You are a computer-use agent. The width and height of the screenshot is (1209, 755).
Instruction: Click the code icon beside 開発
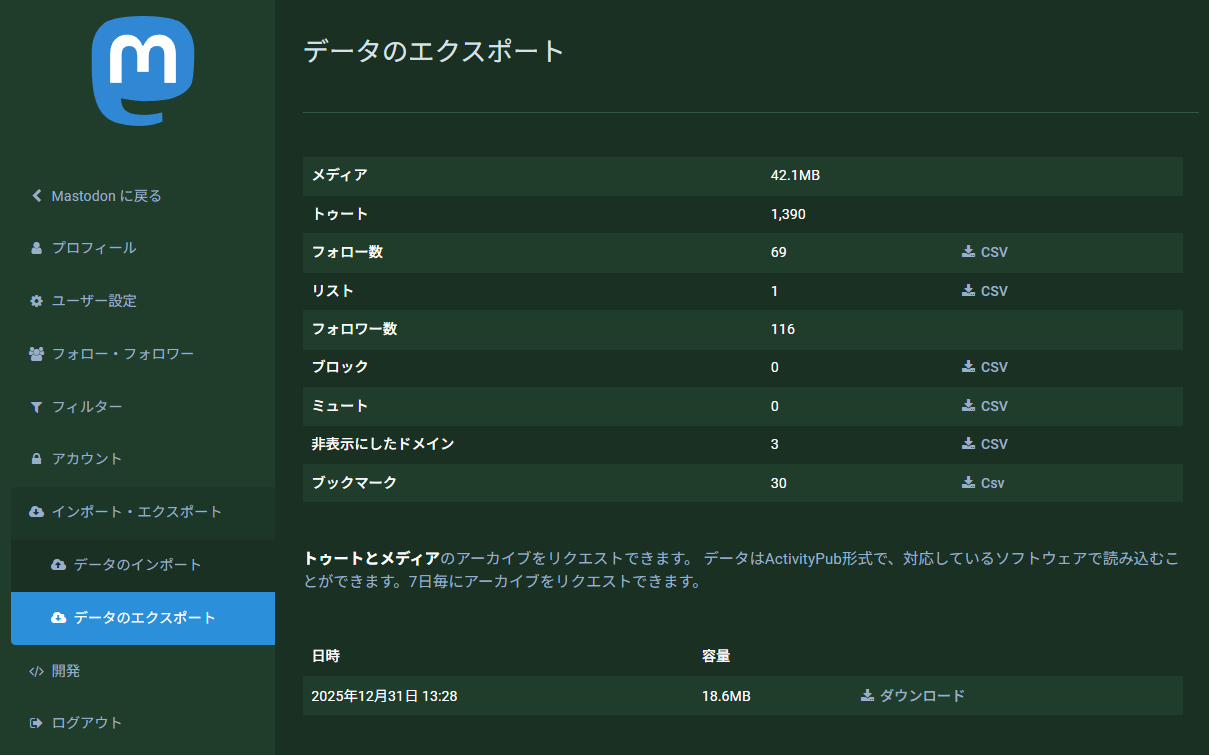point(37,671)
